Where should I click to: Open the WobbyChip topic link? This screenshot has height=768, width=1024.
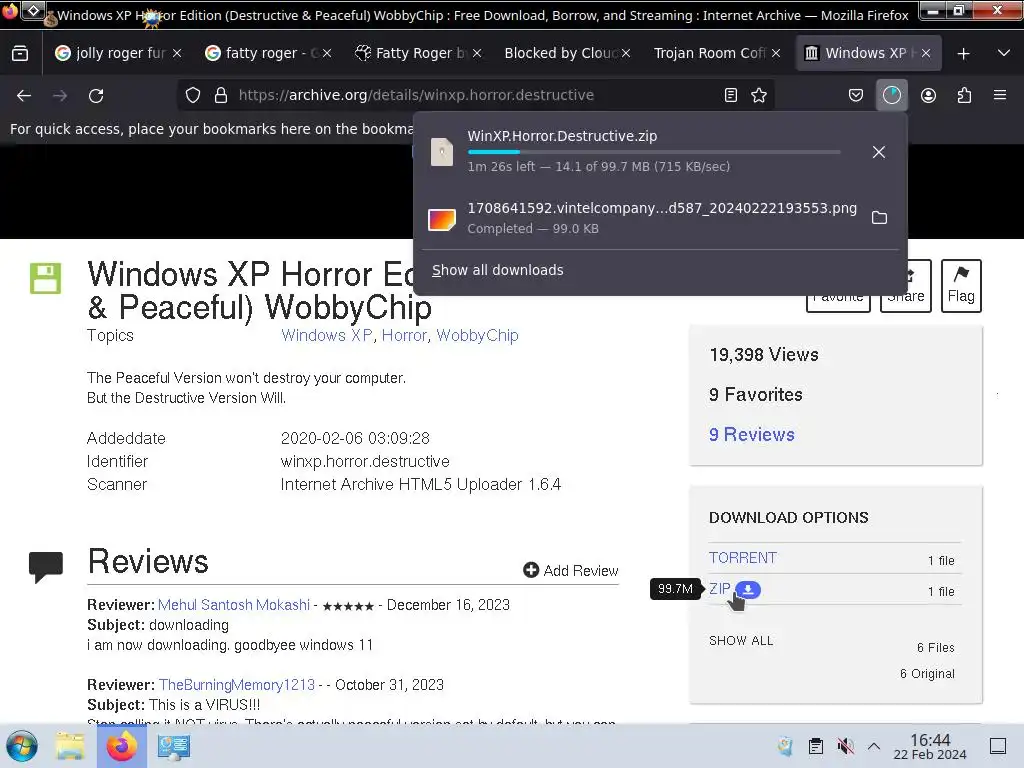coord(477,336)
